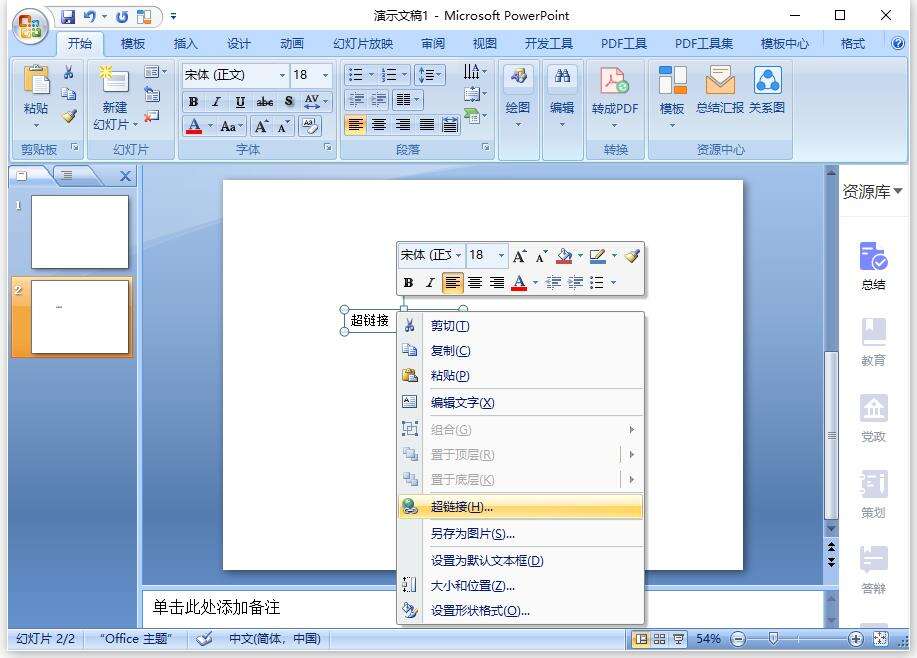Open ribbon font name combo box
The image size is (917, 658).
click(x=235, y=75)
